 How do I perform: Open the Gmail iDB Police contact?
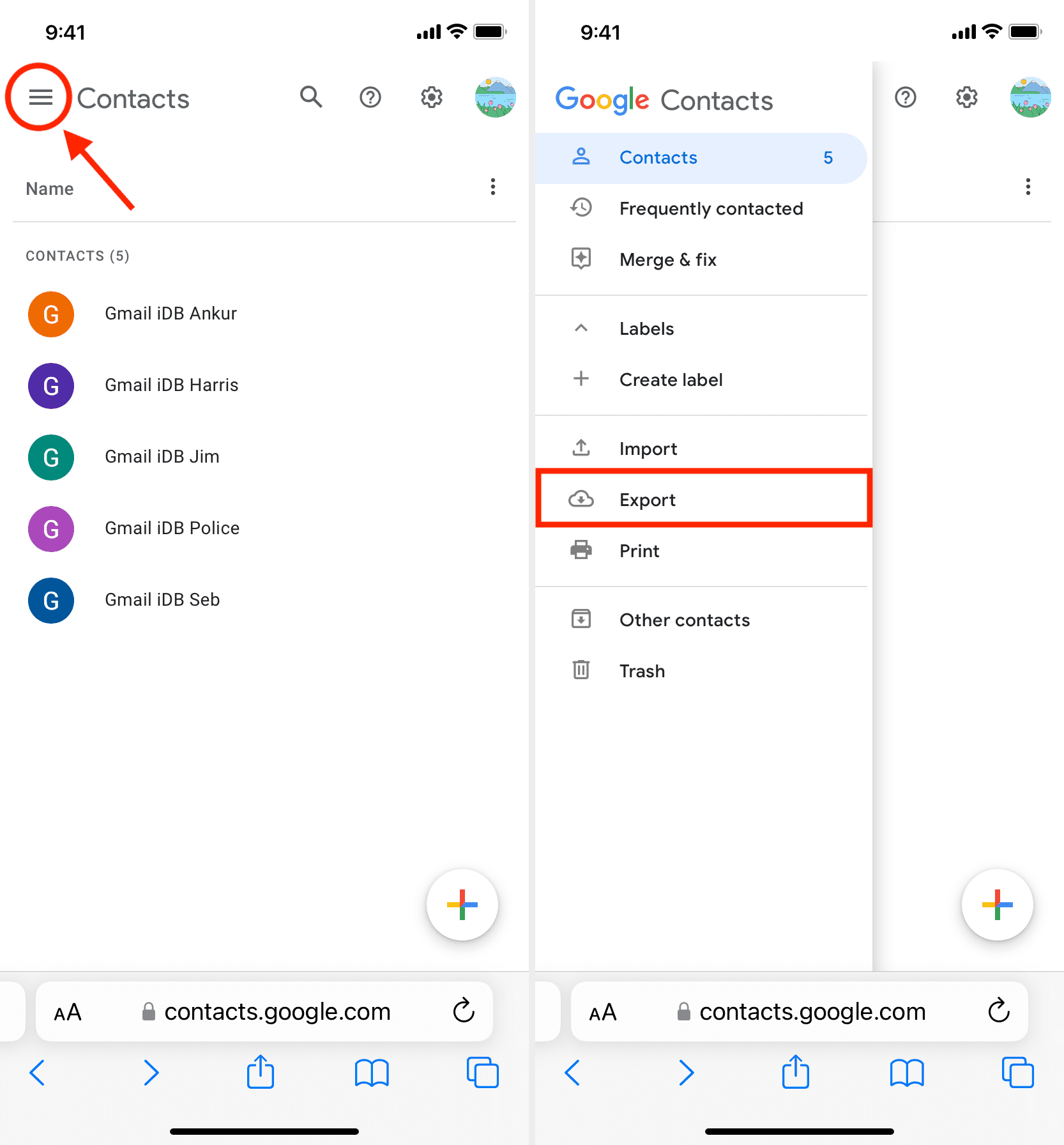[264, 528]
